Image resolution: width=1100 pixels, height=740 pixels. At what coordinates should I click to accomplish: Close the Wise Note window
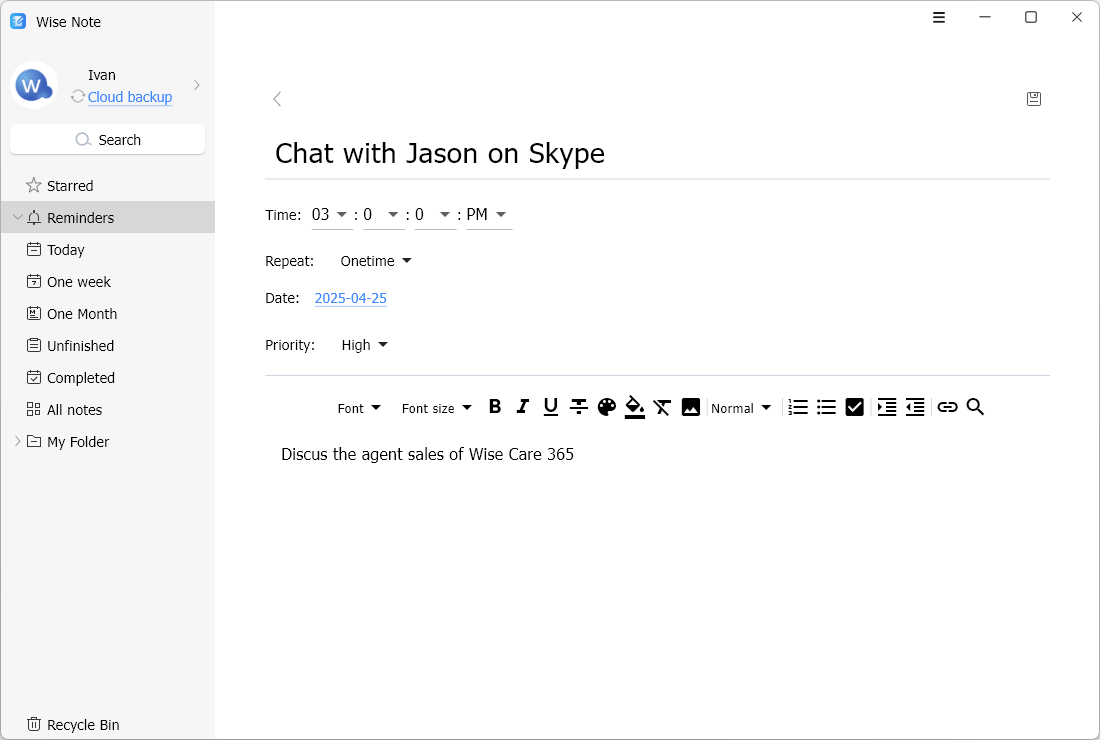pos(1077,17)
